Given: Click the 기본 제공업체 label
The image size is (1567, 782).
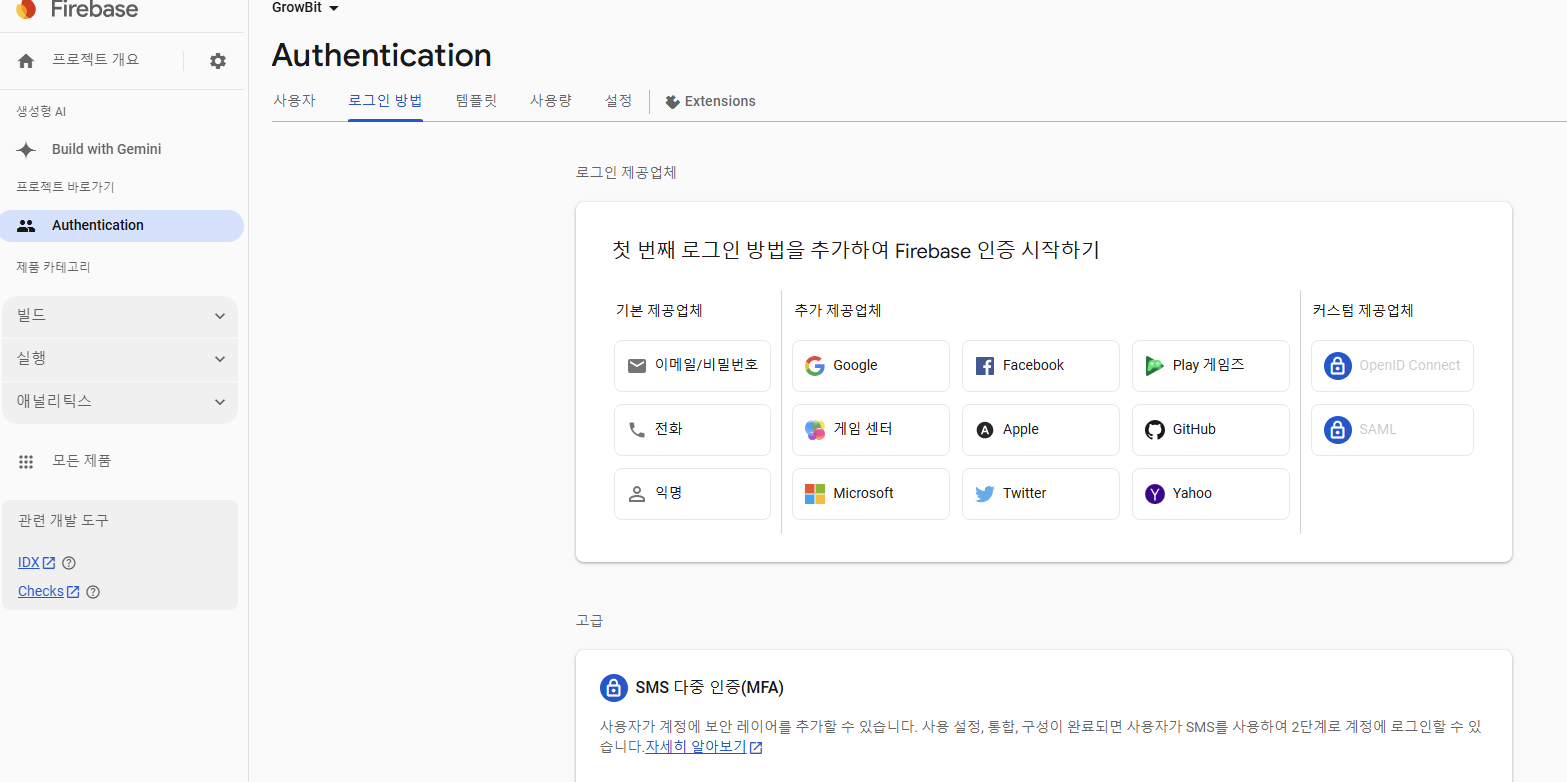Looking at the screenshot, I should click(x=659, y=311).
